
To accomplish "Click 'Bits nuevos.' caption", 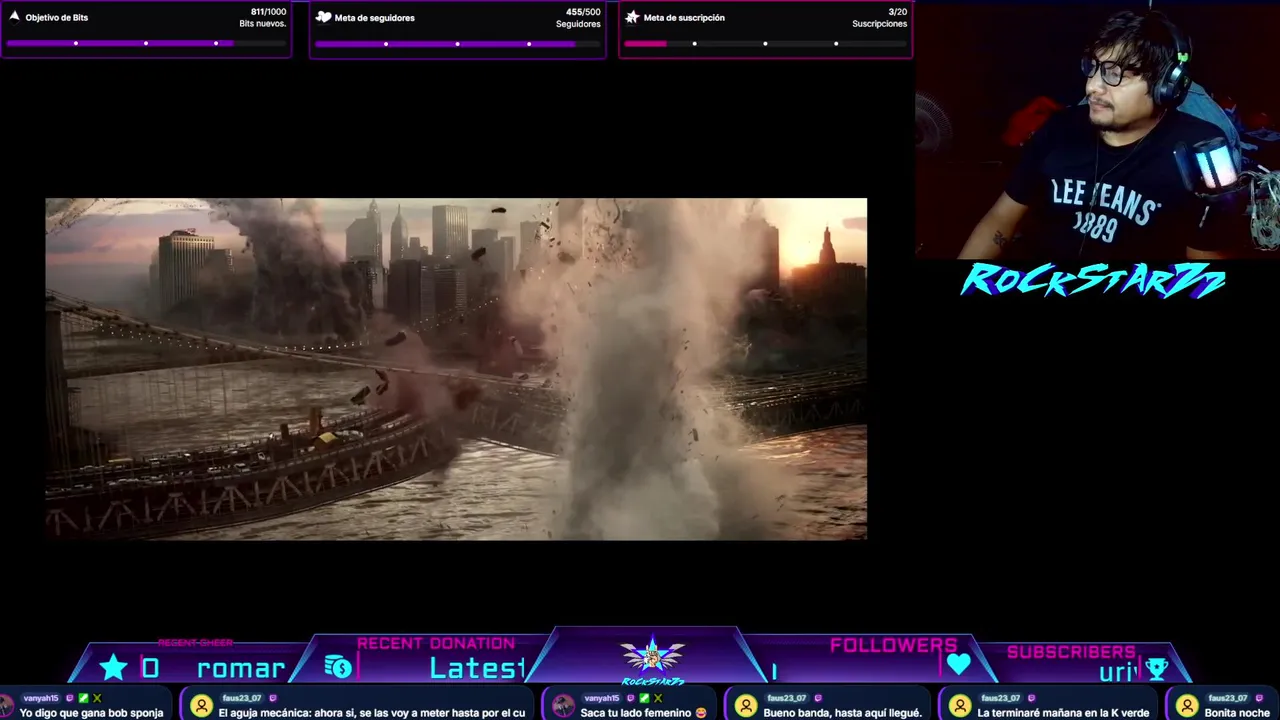I will (x=263, y=24).
